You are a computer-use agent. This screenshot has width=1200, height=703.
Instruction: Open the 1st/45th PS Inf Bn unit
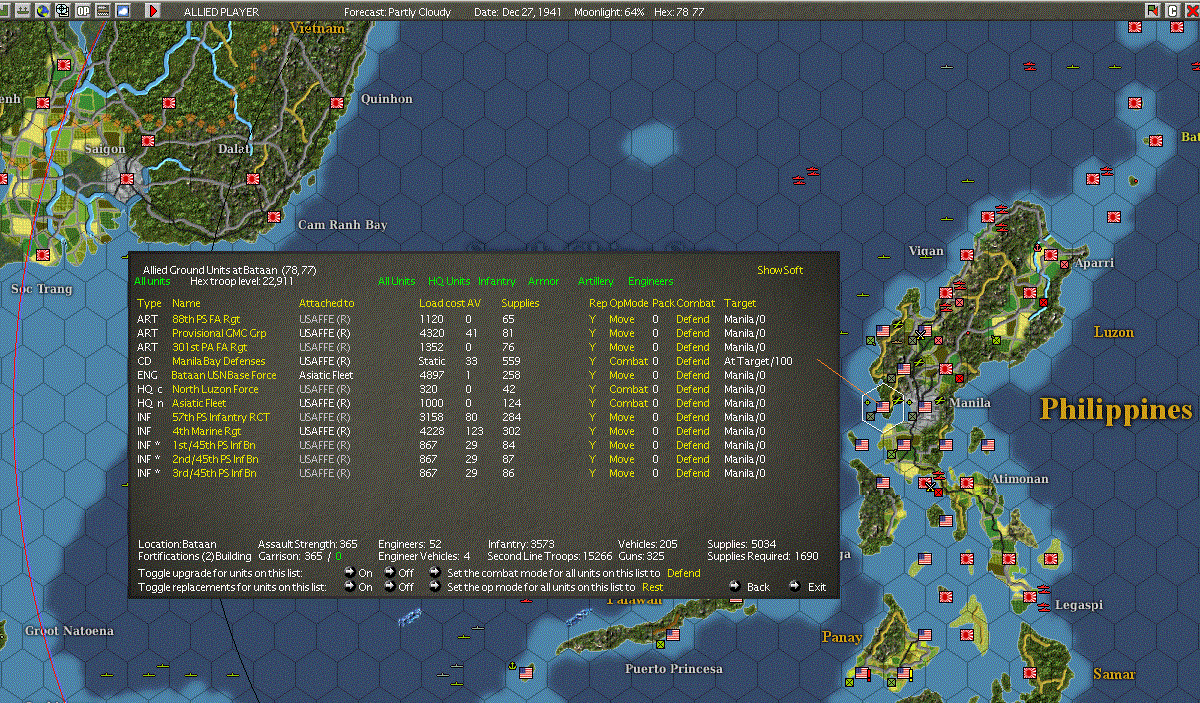coord(214,445)
